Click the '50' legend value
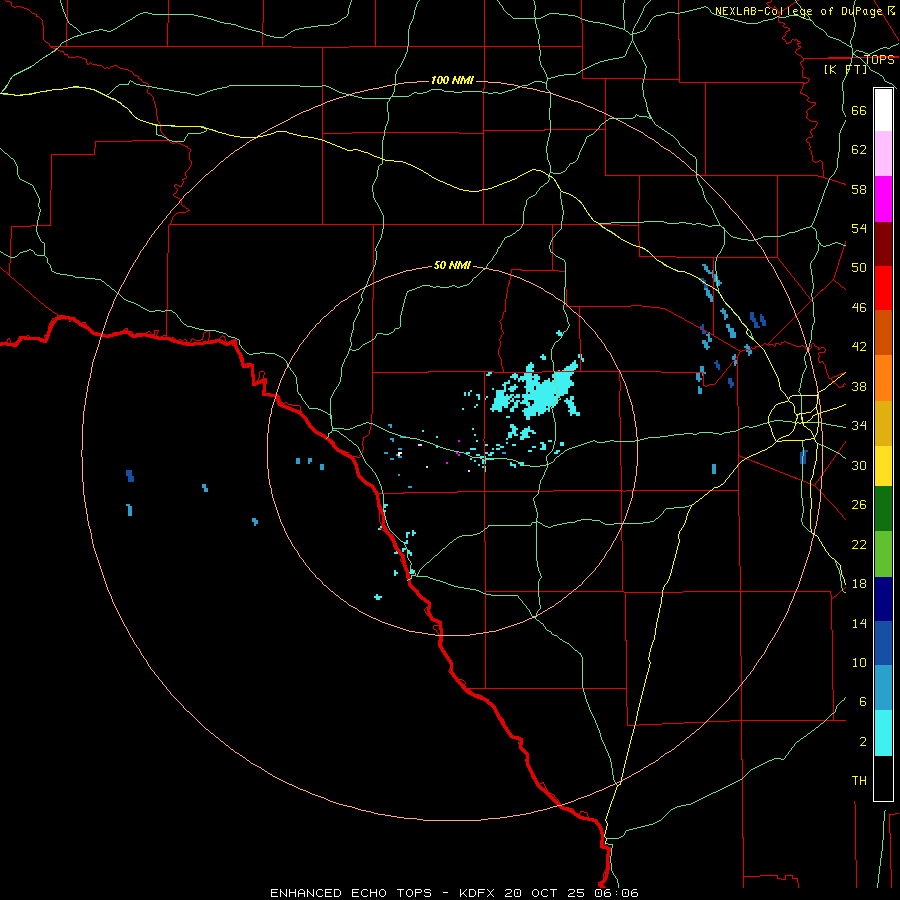This screenshot has width=900, height=900. [859, 268]
